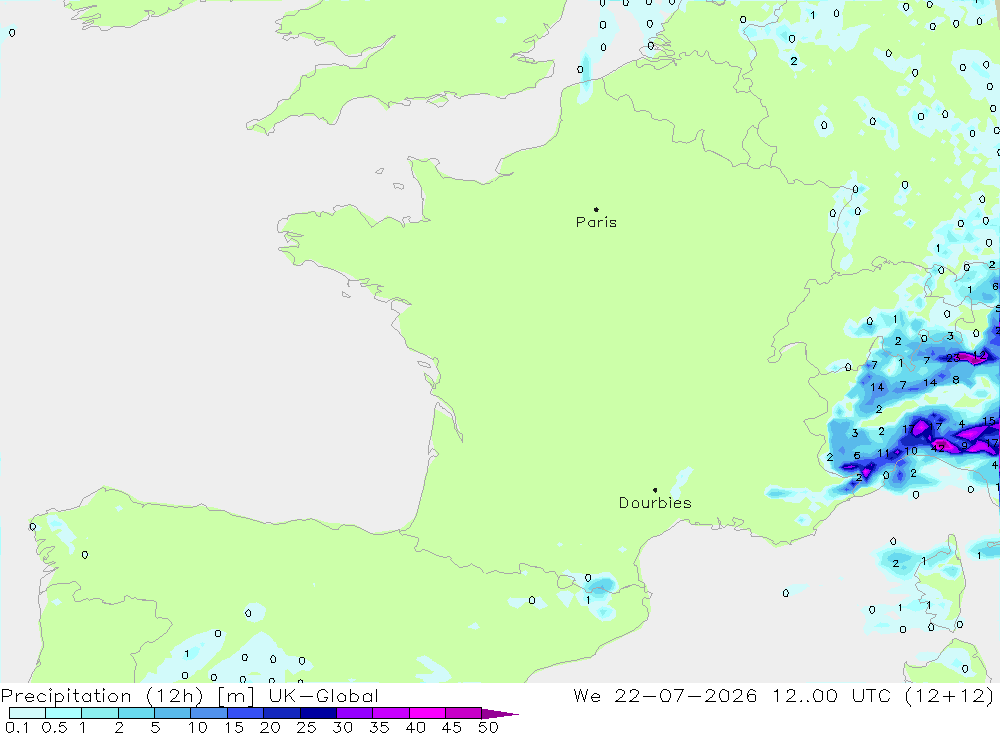This screenshot has width=1000, height=733.
Task: Click the forecast date 22-07-2026 text
Action: (x=686, y=696)
